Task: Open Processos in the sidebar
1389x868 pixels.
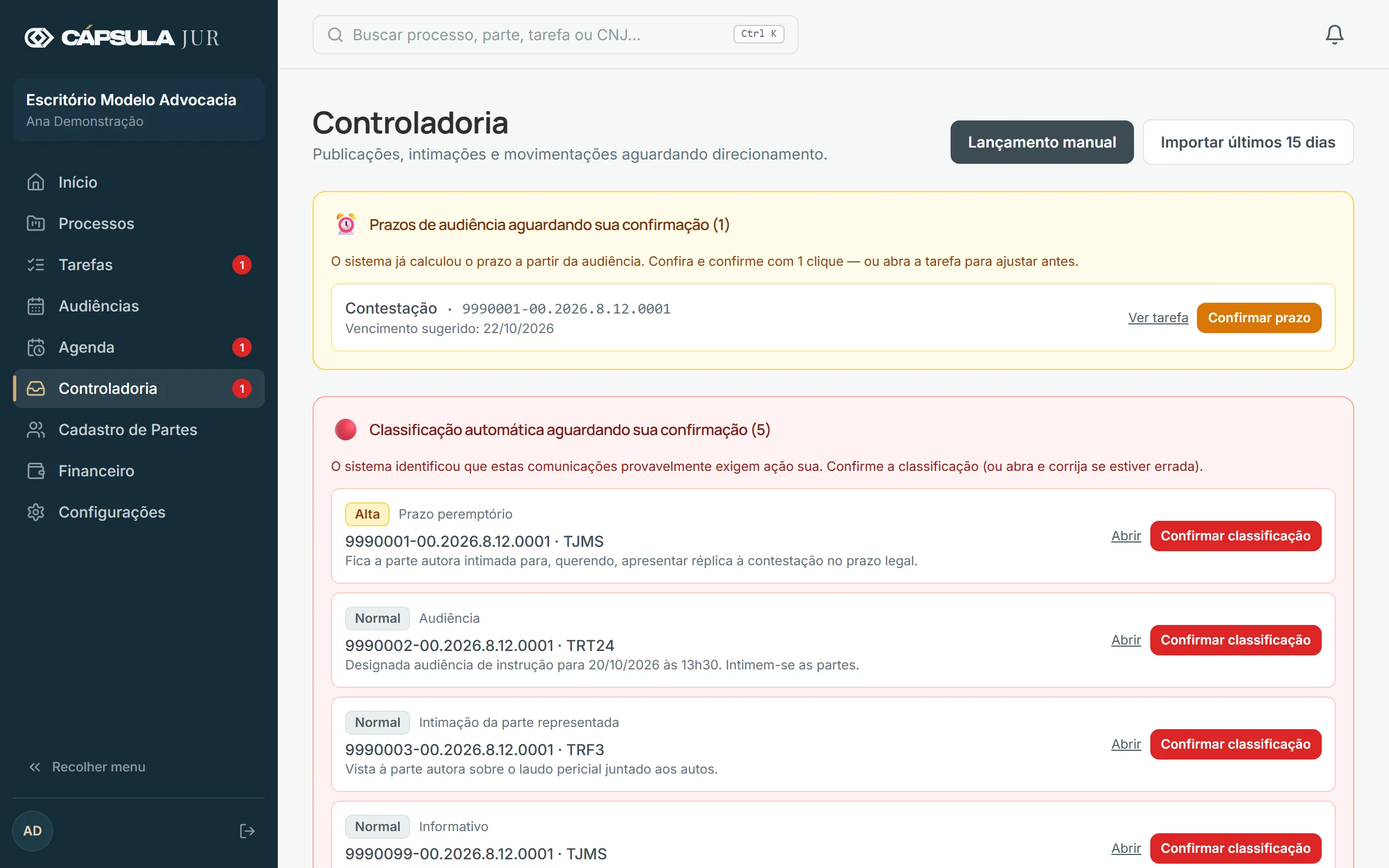Action: click(x=139, y=224)
